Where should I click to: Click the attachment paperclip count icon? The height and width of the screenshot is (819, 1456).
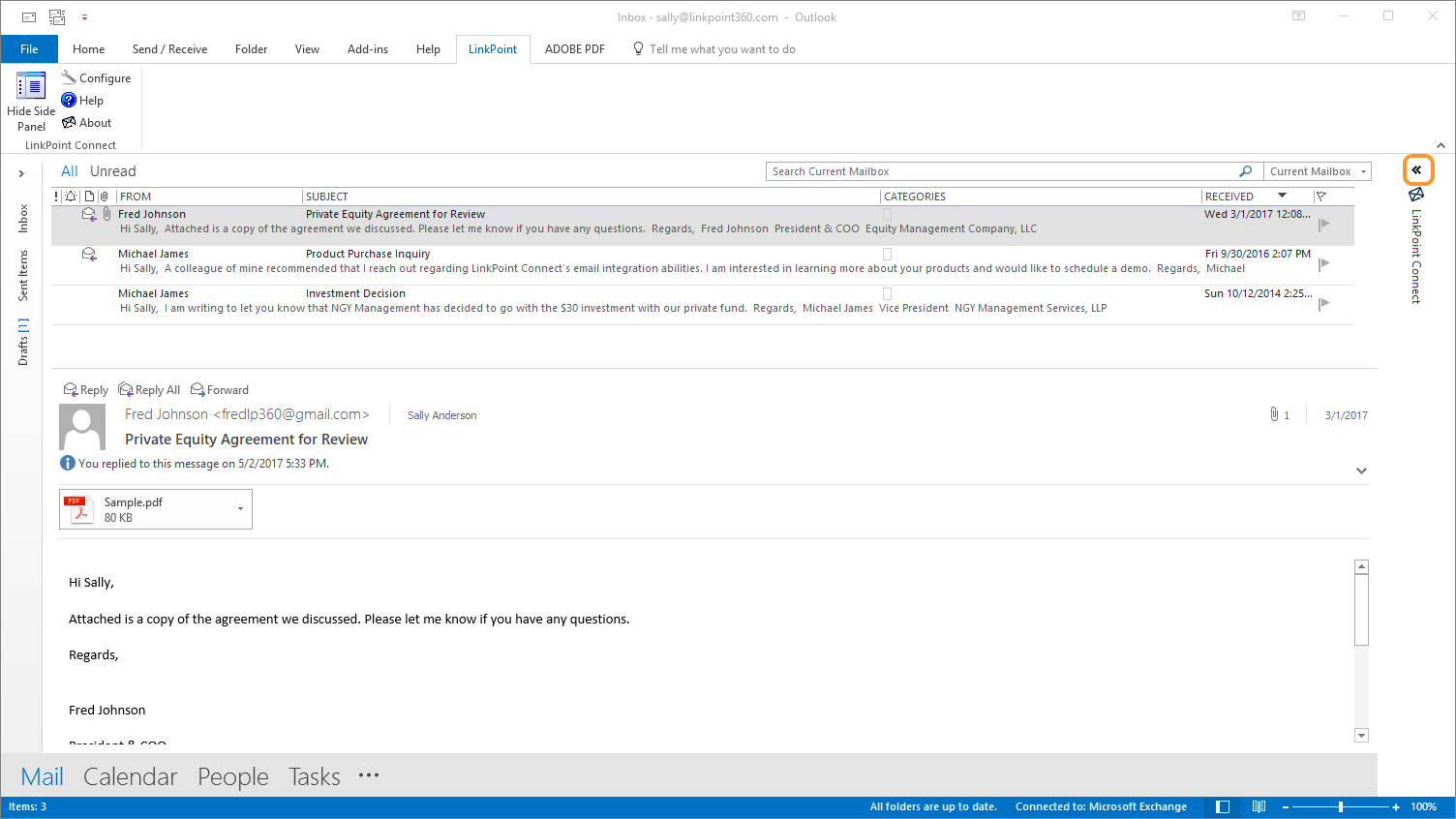(1274, 414)
